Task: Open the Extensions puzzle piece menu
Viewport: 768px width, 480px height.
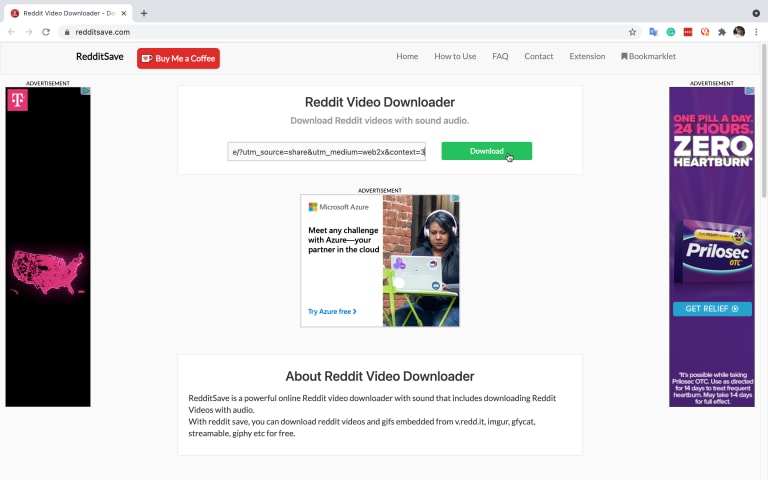Action: pyautogui.click(x=722, y=32)
